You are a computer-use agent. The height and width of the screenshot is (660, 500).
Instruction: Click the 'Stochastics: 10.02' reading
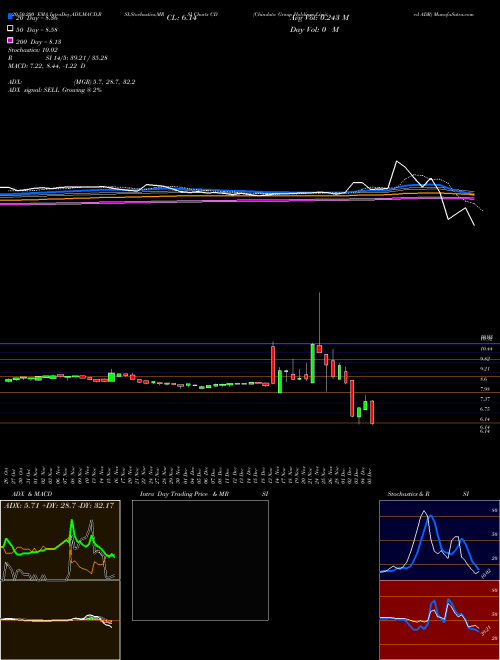[x=33, y=50]
